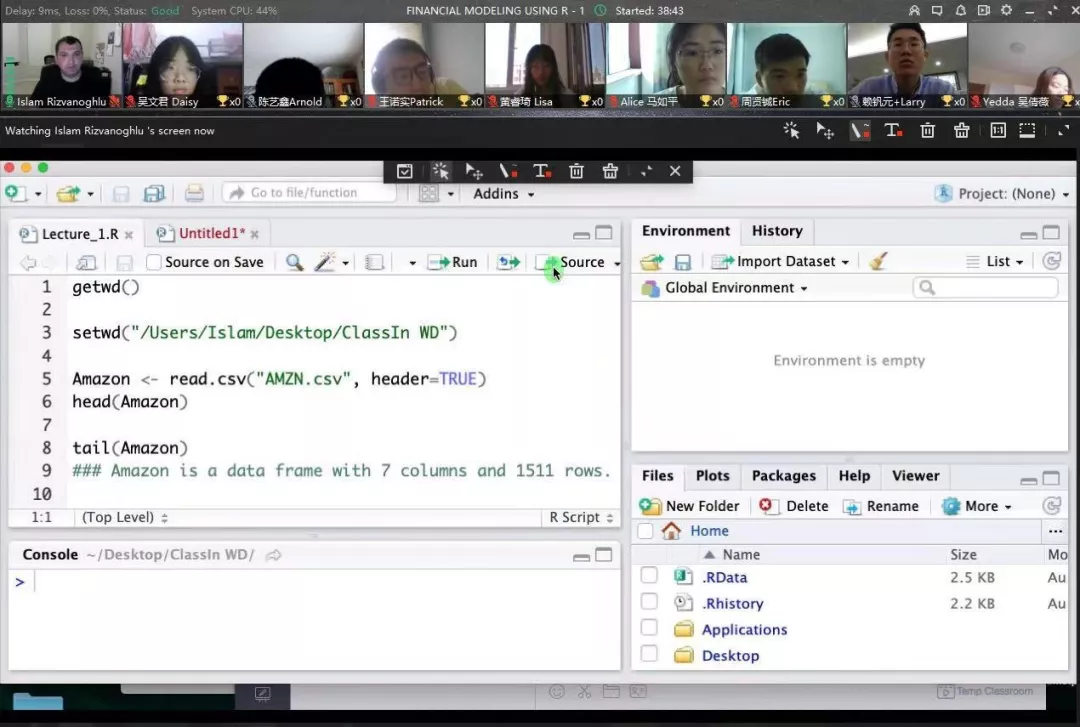Open the Desktop folder link
Viewport: 1080px width, 727px height.
(x=730, y=655)
